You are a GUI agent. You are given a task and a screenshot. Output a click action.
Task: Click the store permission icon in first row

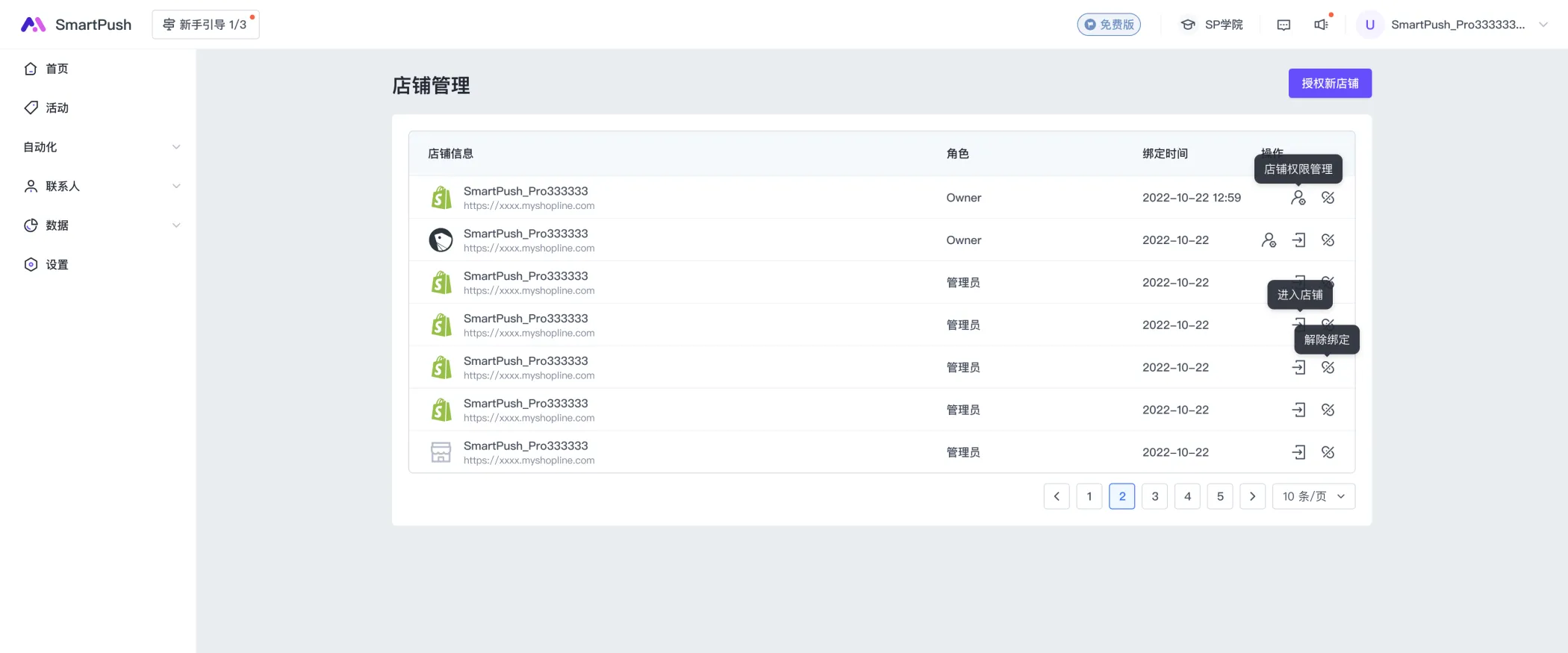pos(1298,198)
